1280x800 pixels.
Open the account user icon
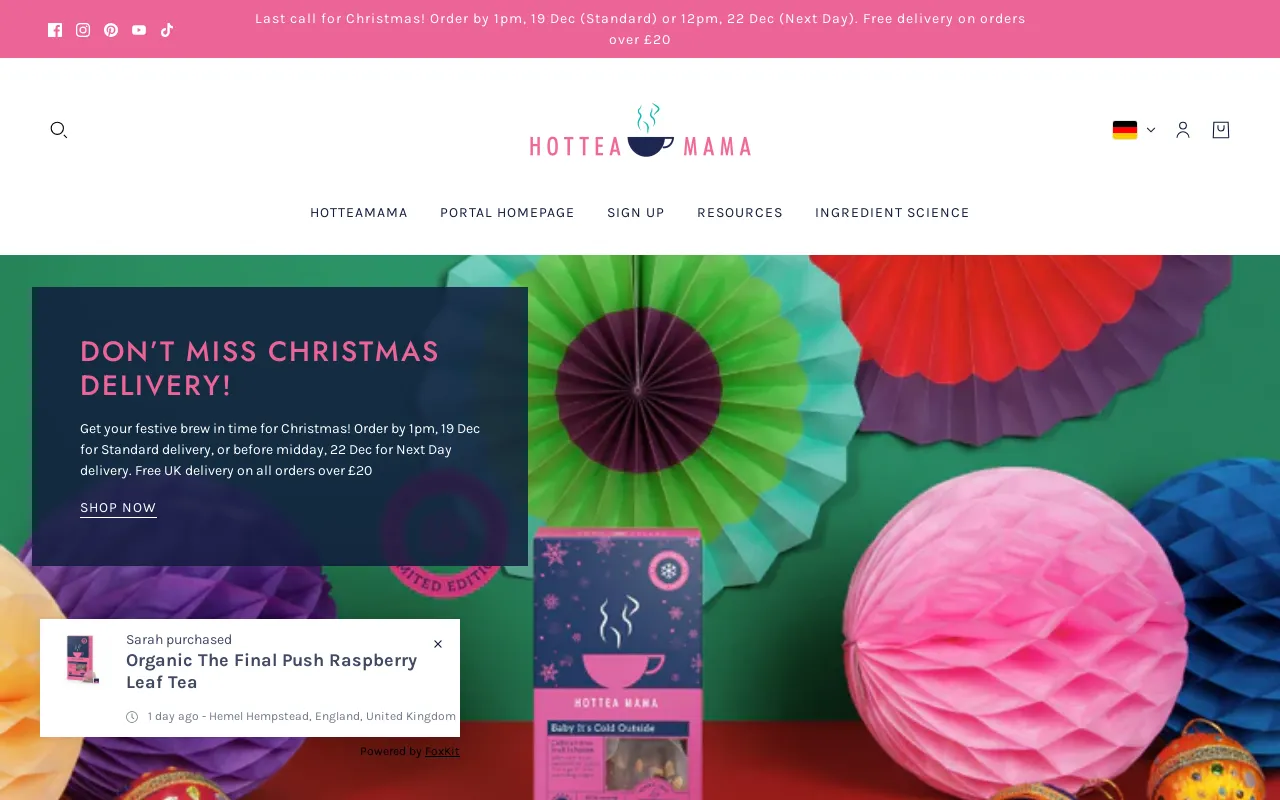(x=1183, y=130)
